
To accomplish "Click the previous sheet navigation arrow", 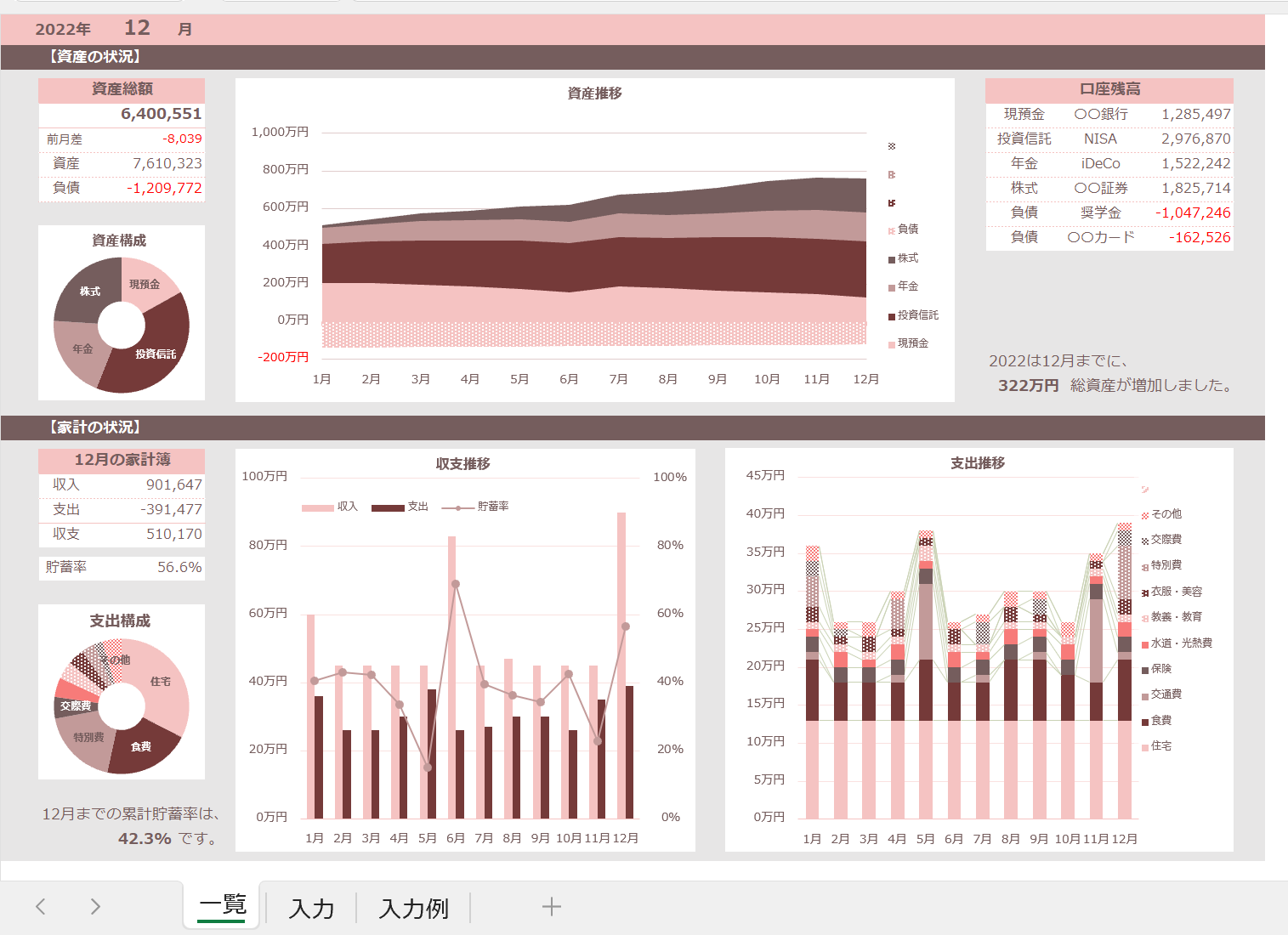I will (41, 907).
